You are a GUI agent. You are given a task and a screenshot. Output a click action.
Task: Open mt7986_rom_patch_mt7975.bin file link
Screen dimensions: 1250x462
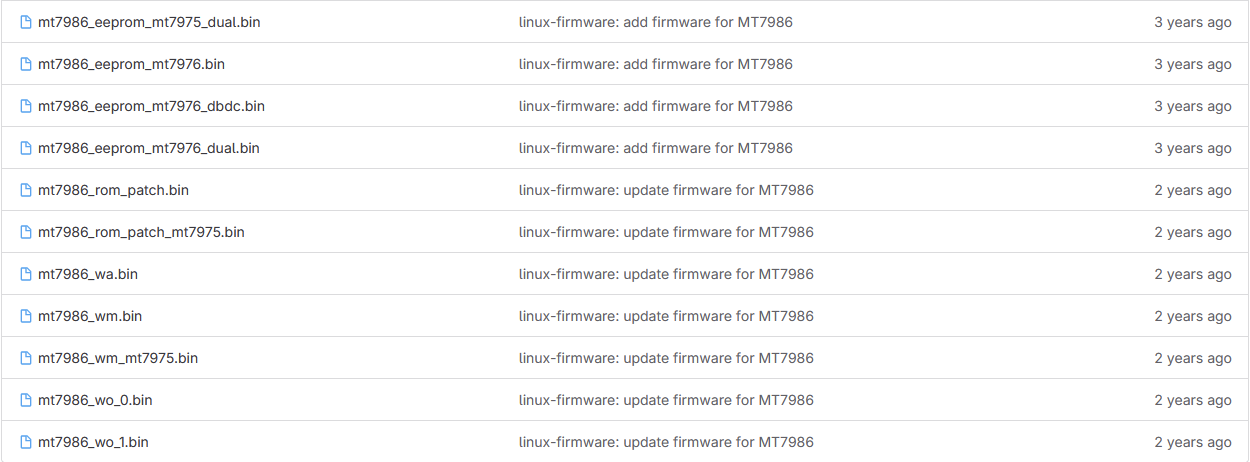tap(141, 232)
